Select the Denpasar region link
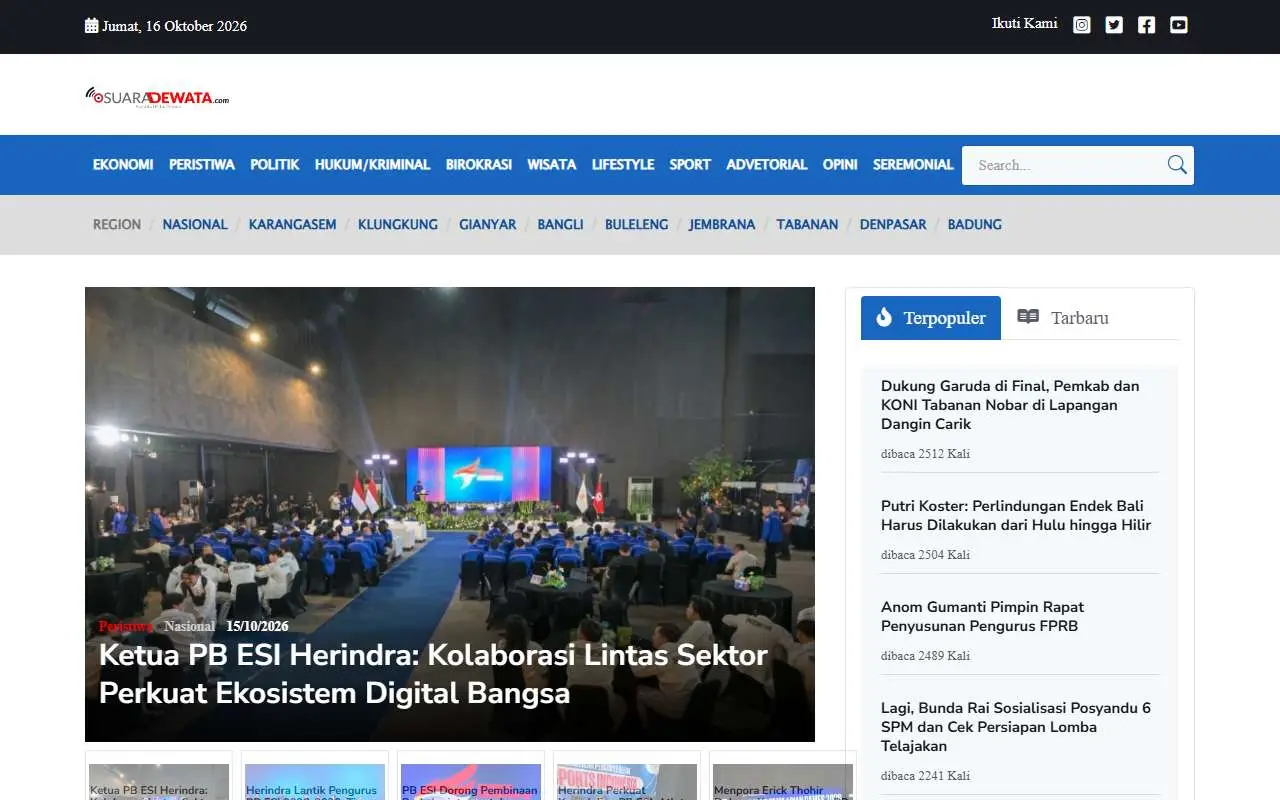Viewport: 1280px width, 800px height. [893, 225]
